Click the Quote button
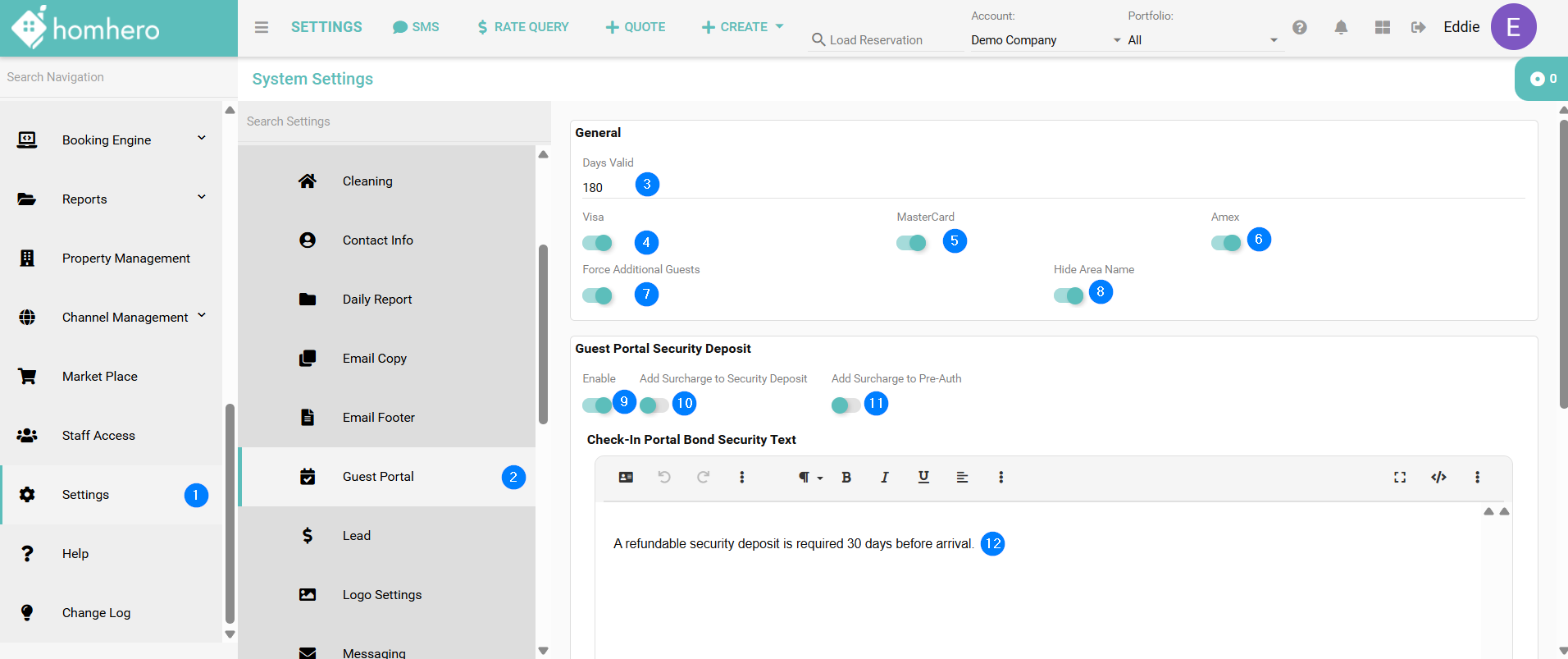1568x659 pixels. tap(636, 27)
